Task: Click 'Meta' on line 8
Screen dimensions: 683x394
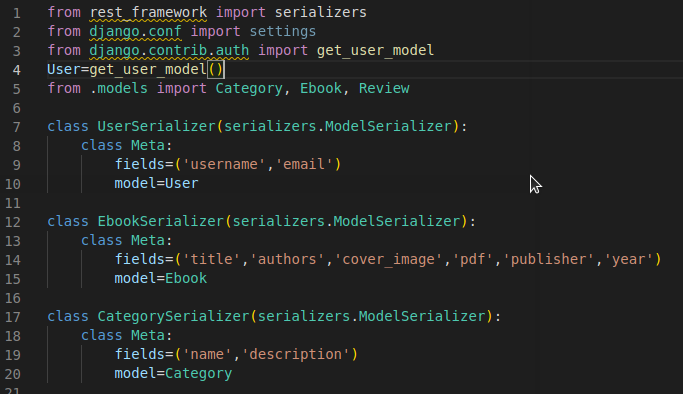Action: [148, 145]
